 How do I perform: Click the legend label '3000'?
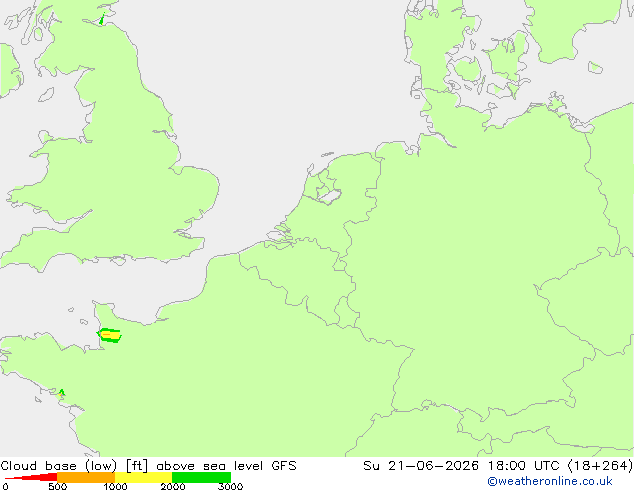point(230,486)
